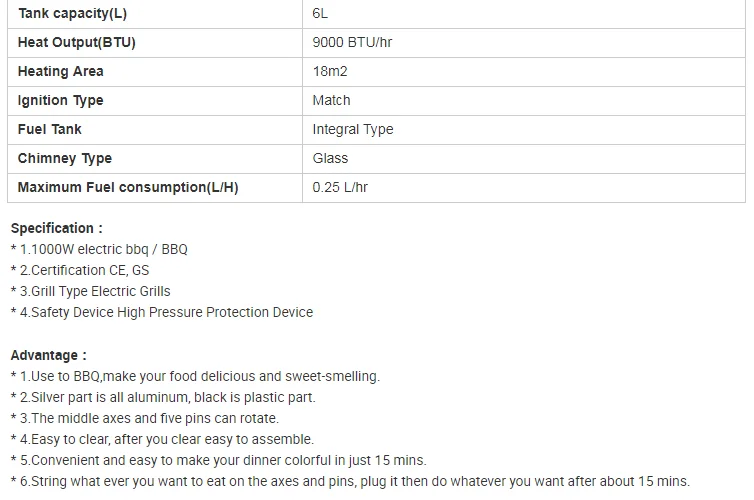The width and height of the screenshot is (754, 500).
Task: Click the Fuel Tank row label
Action: 155,130
